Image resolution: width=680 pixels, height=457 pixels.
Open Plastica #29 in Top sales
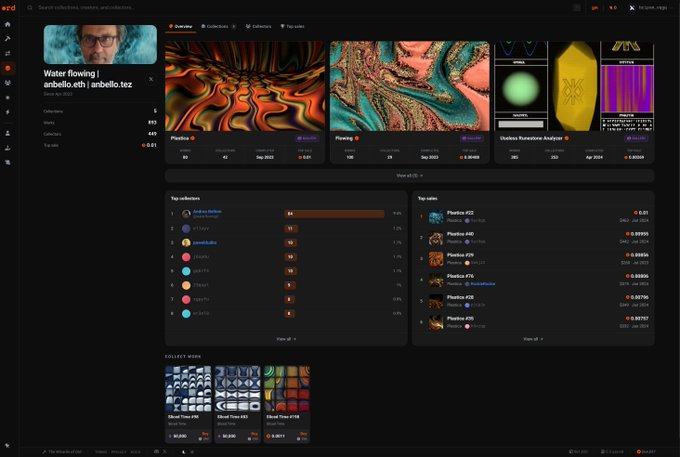(x=460, y=255)
